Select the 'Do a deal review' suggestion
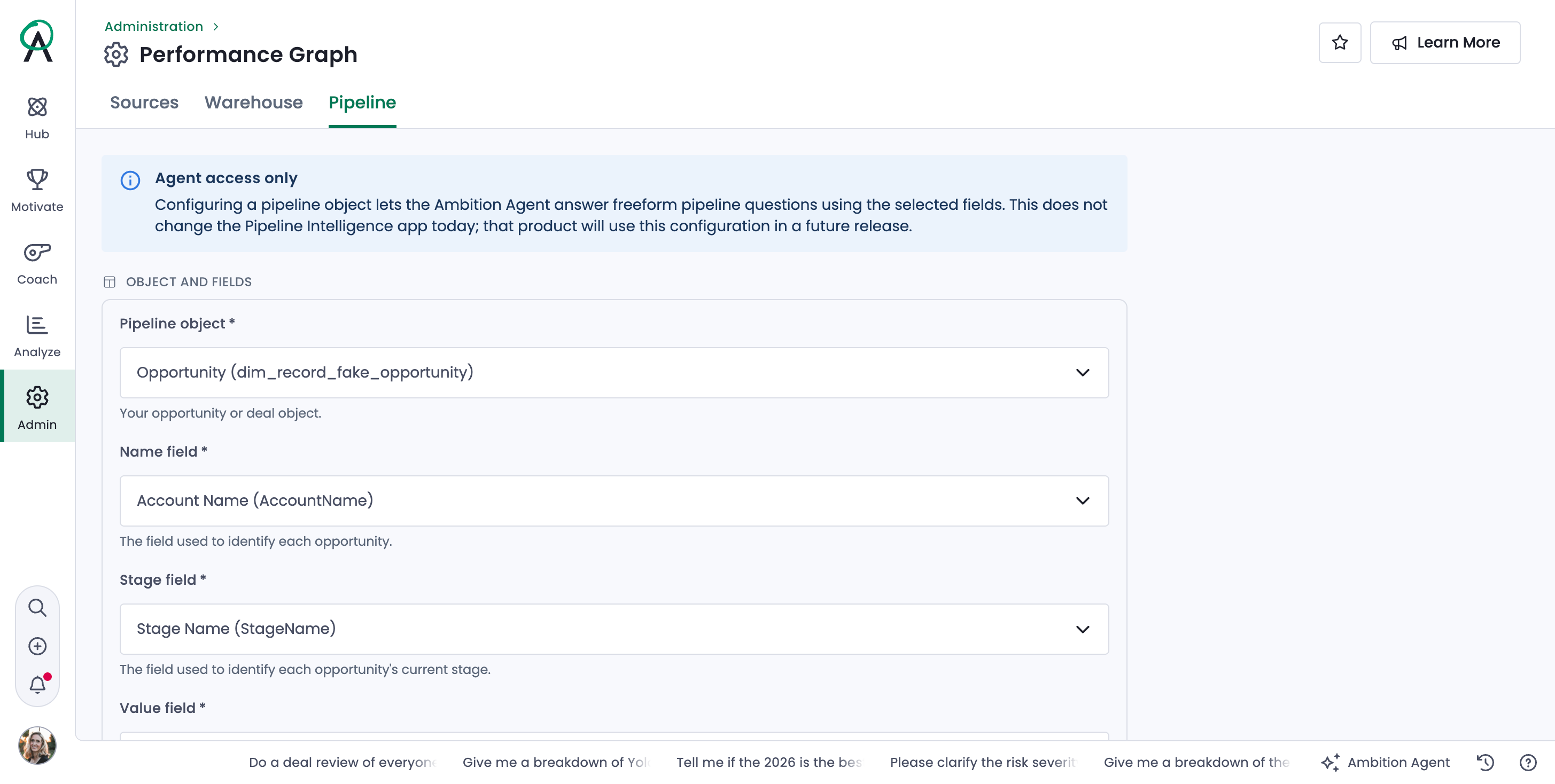Image resolution: width=1555 pixels, height=784 pixels. [x=341, y=762]
